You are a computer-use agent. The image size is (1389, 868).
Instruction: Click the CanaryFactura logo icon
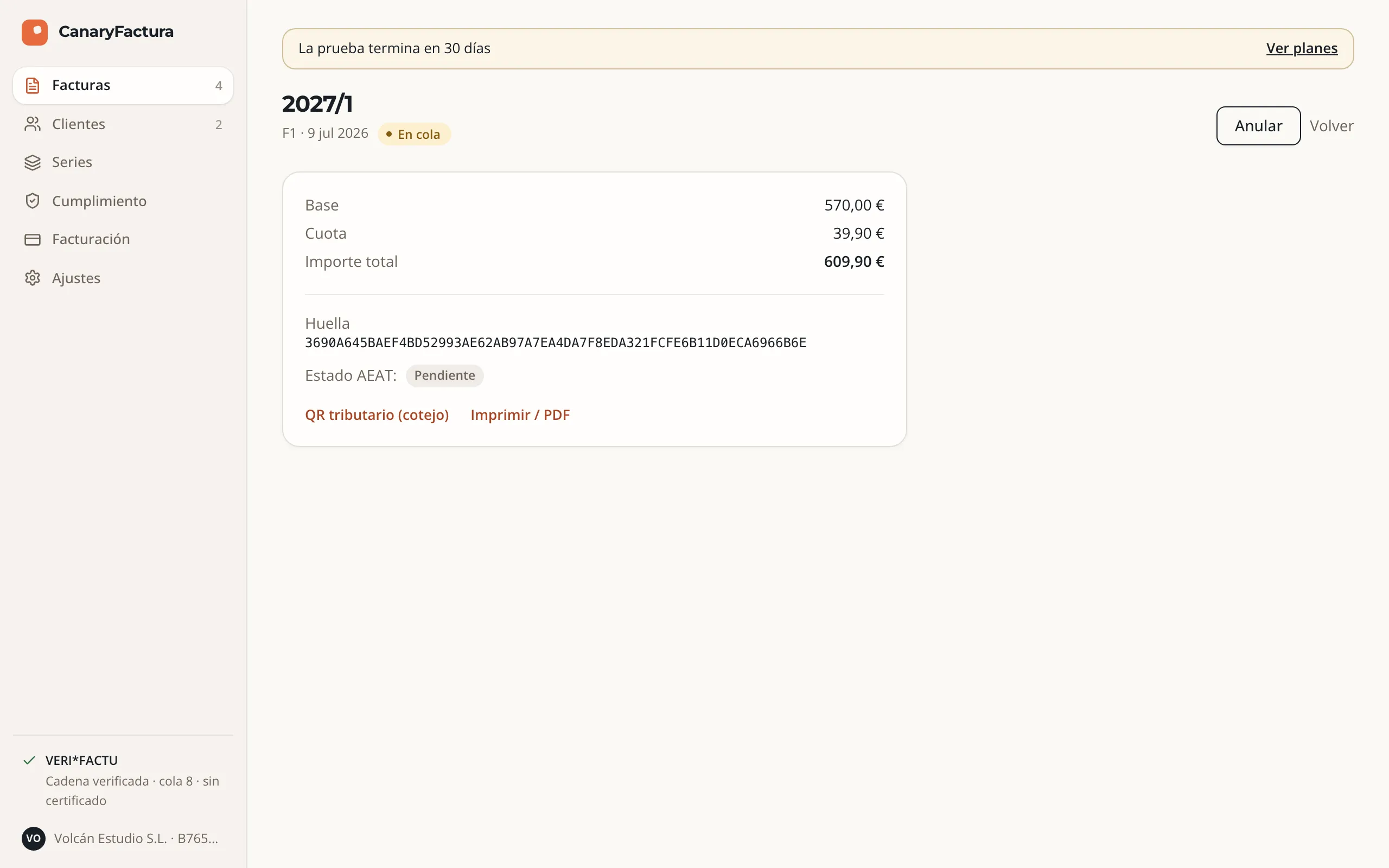[x=34, y=32]
